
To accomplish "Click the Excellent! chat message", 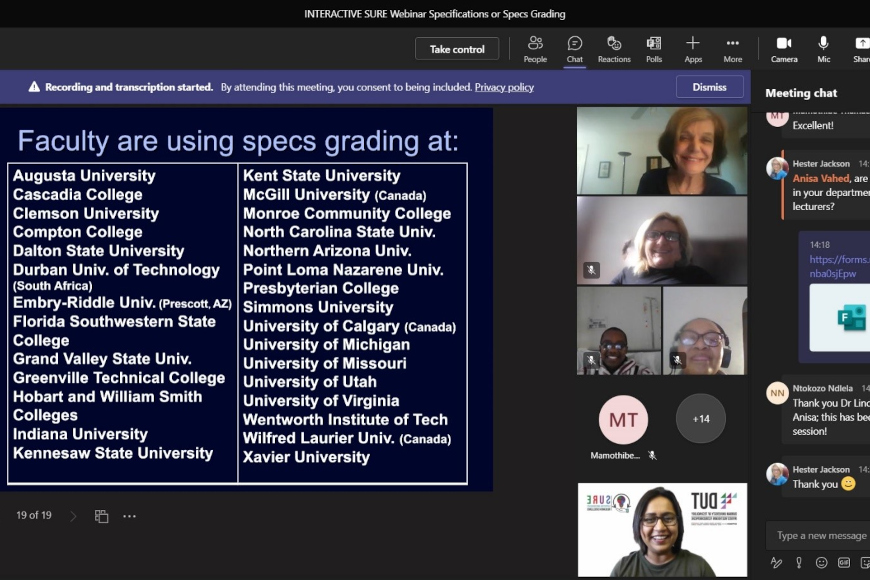I will point(813,125).
